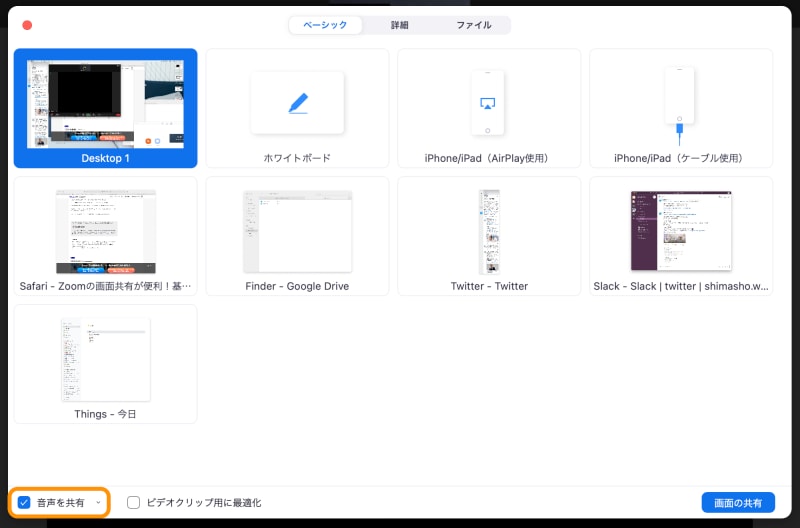Choose the iPhone/iPad cable connection icon

pos(679,106)
